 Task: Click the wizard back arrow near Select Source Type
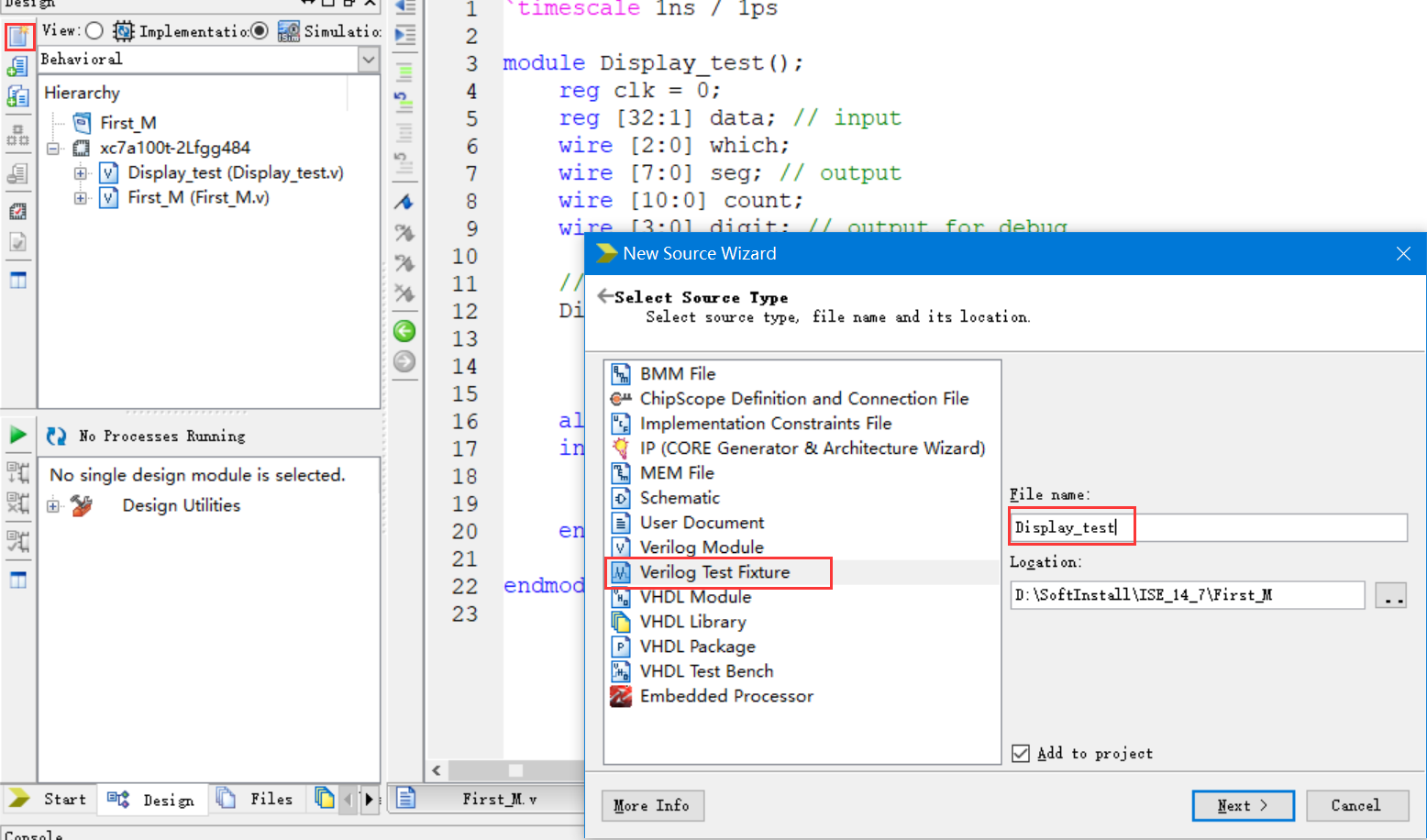click(x=604, y=296)
